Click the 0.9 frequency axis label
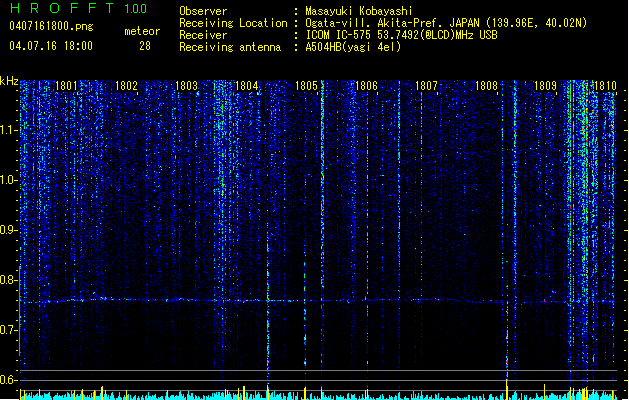This screenshot has width=629, height=400. [x=8, y=230]
